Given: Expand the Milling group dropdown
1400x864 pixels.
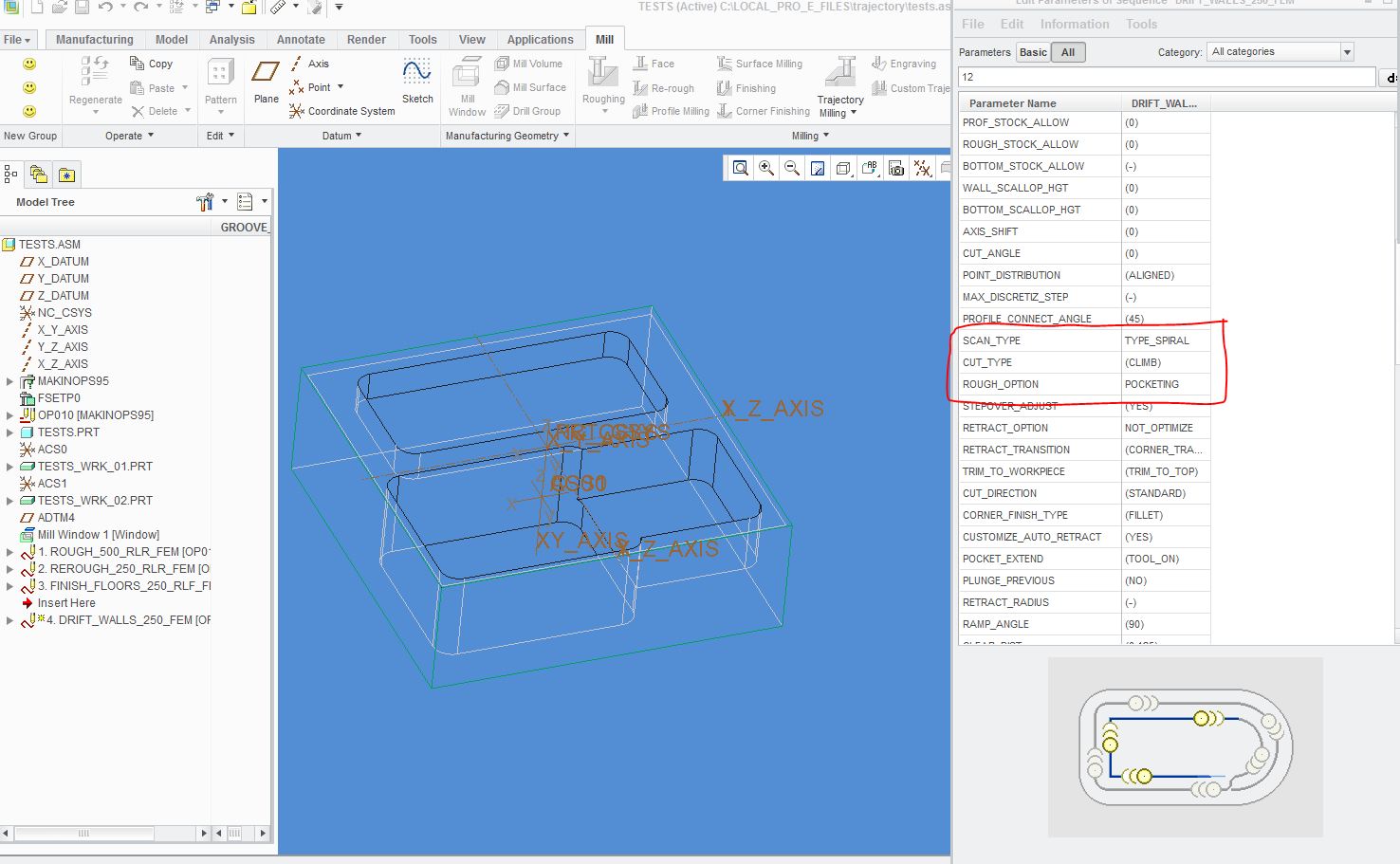Looking at the screenshot, I should (810, 136).
